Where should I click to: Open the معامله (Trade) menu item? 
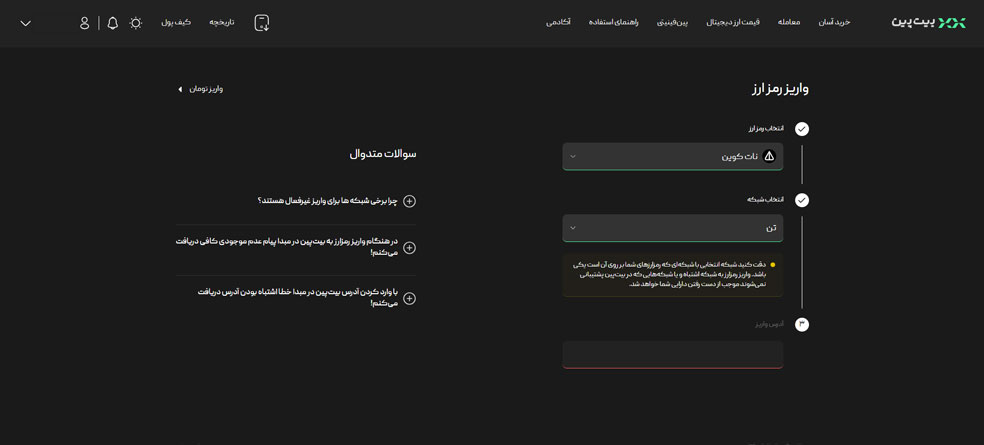point(789,22)
